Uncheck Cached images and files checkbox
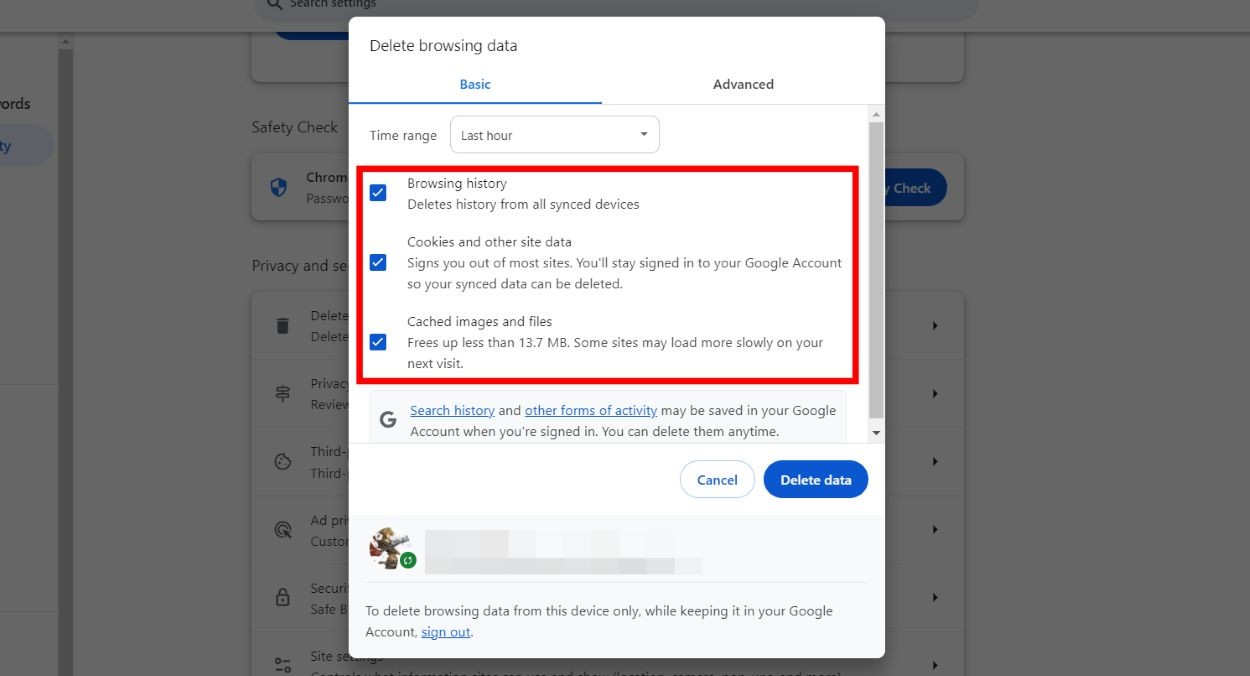The image size is (1250, 676). (x=378, y=342)
